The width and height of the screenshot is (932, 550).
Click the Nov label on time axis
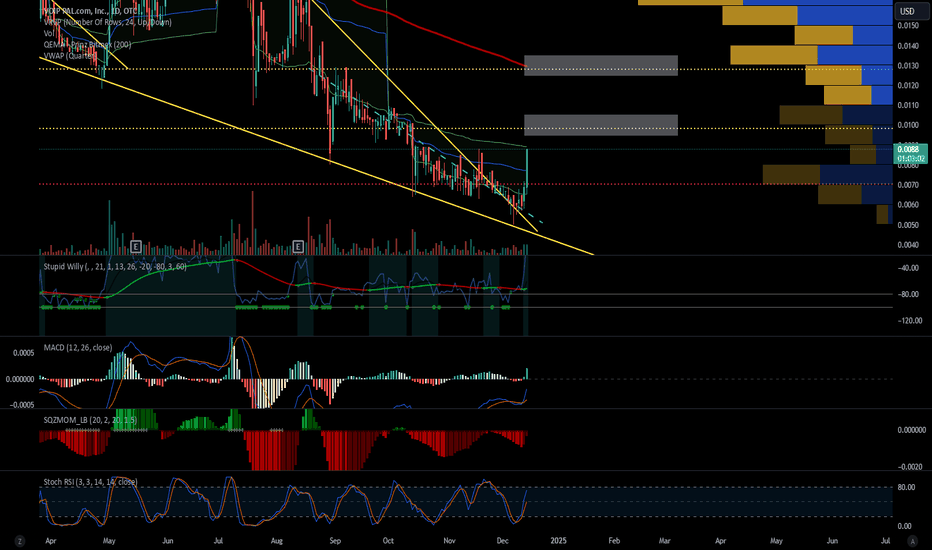point(449,541)
